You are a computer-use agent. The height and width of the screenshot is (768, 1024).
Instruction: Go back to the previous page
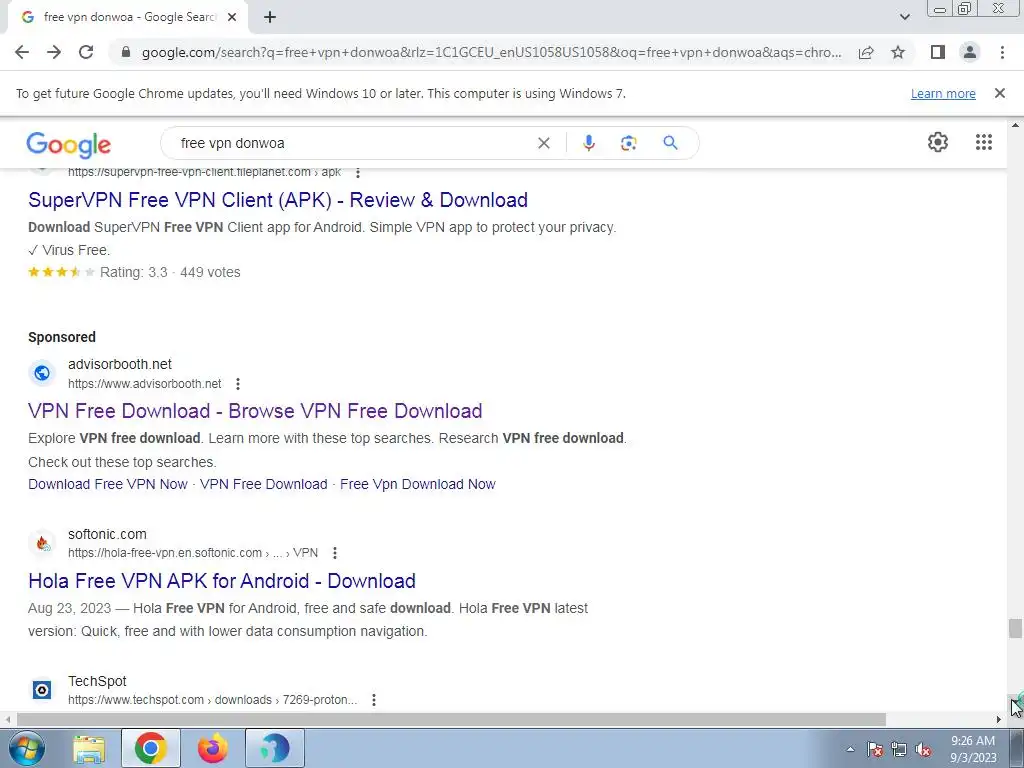pos(22,52)
